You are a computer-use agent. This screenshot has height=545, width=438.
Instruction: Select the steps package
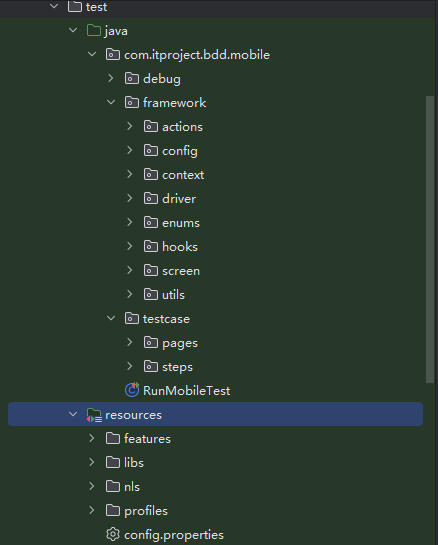point(177,367)
